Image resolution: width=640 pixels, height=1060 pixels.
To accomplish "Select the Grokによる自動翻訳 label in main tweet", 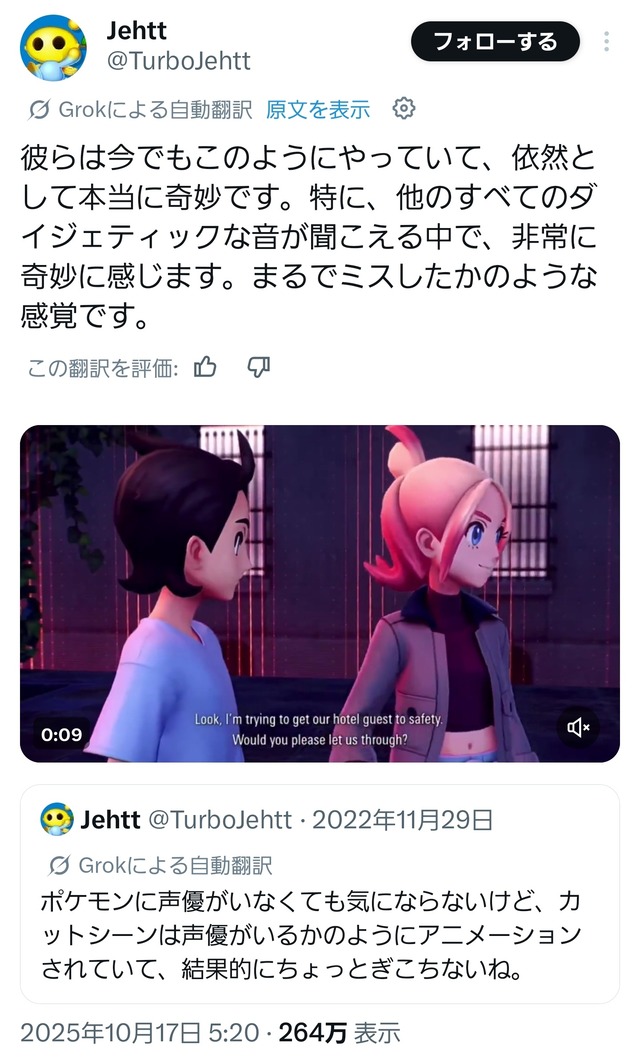I will coord(155,110).
